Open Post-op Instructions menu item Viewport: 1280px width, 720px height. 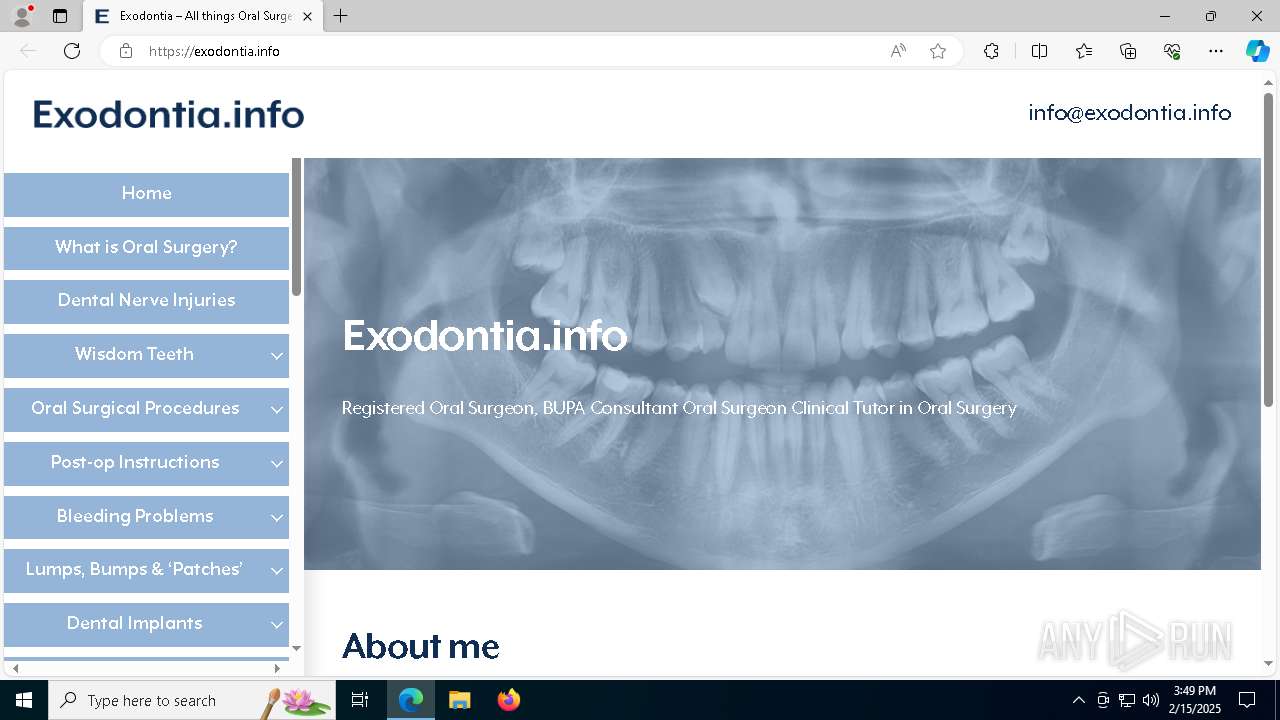tap(135, 463)
